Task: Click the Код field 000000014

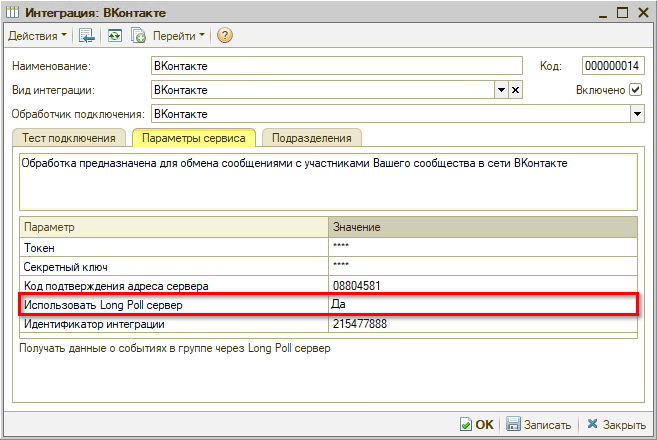Action: tap(613, 66)
